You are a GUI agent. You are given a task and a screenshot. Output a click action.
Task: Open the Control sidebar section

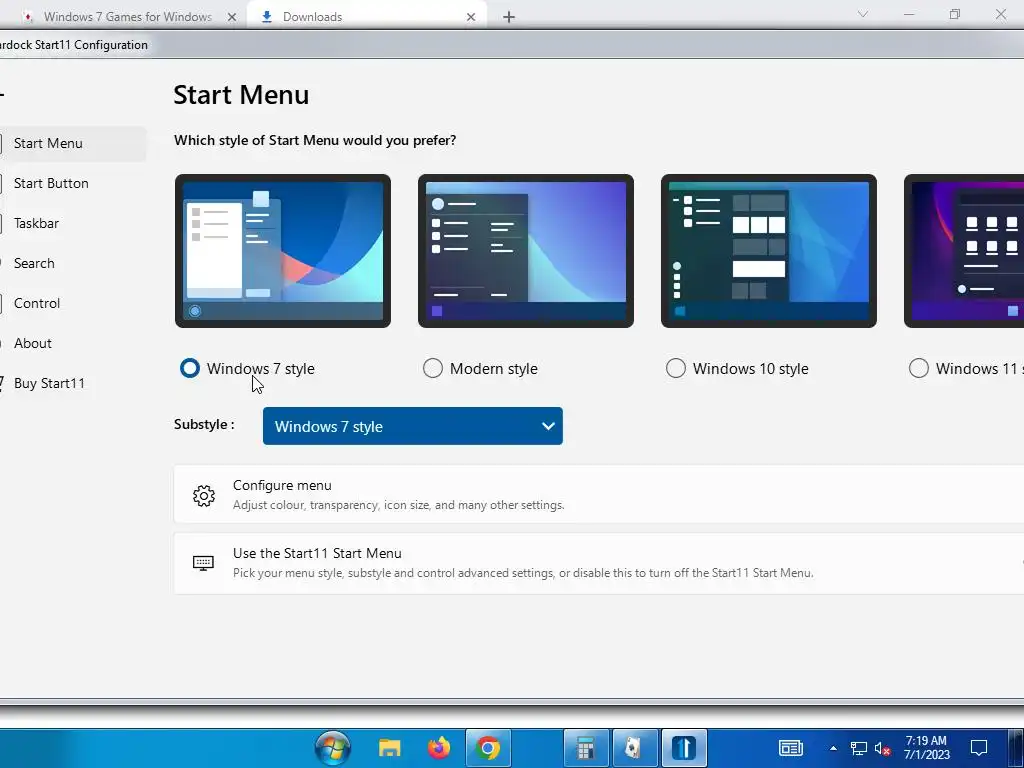pos(73,303)
